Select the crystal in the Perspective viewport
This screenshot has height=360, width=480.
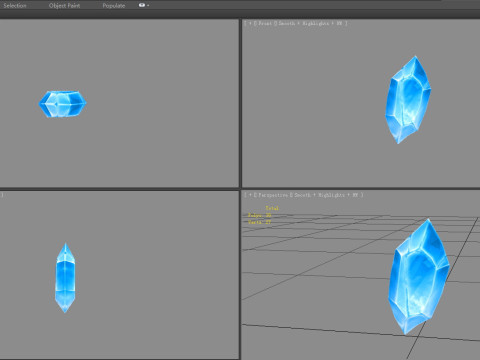[x=419, y=277]
